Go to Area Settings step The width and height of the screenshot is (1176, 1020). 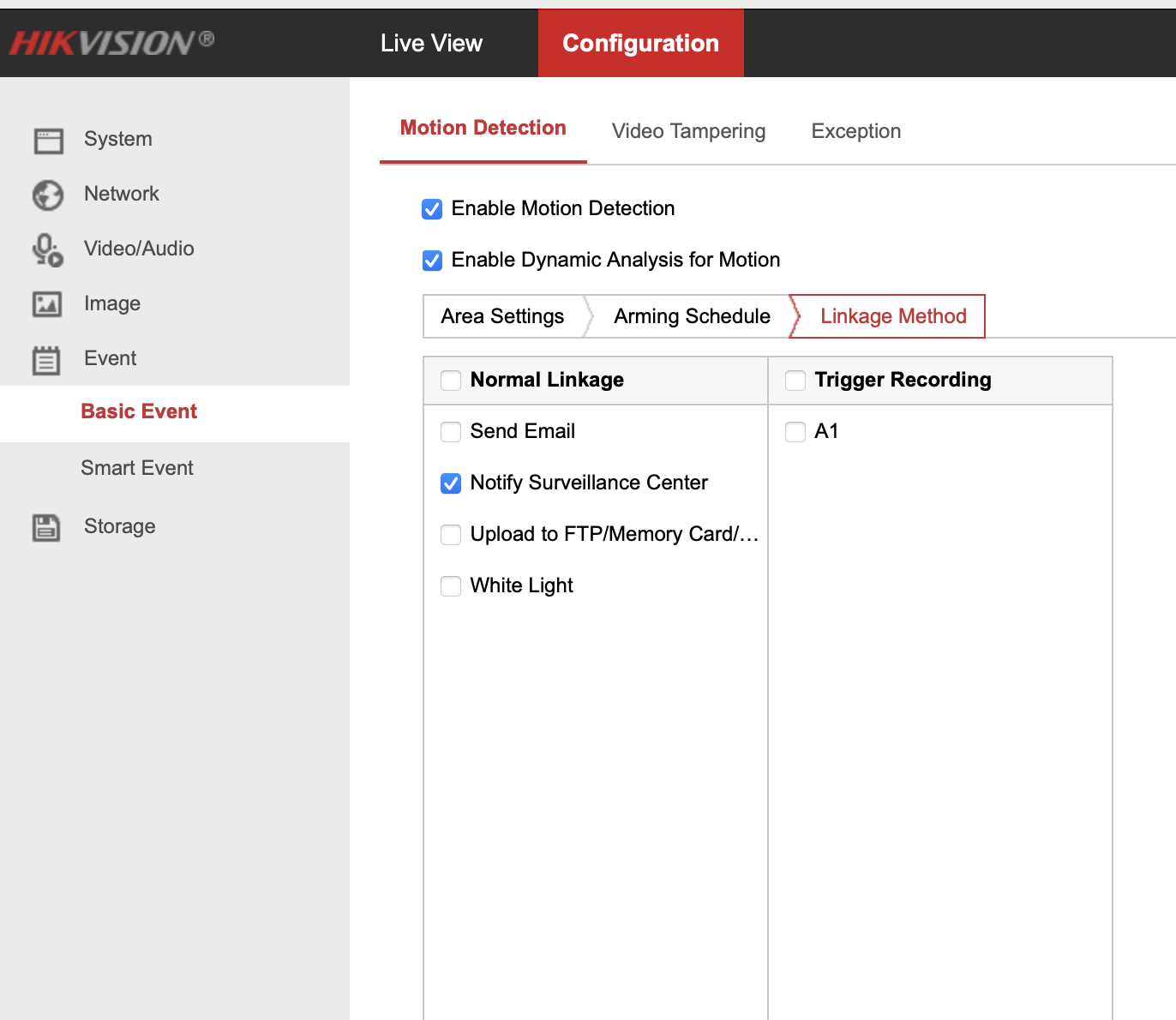502,316
